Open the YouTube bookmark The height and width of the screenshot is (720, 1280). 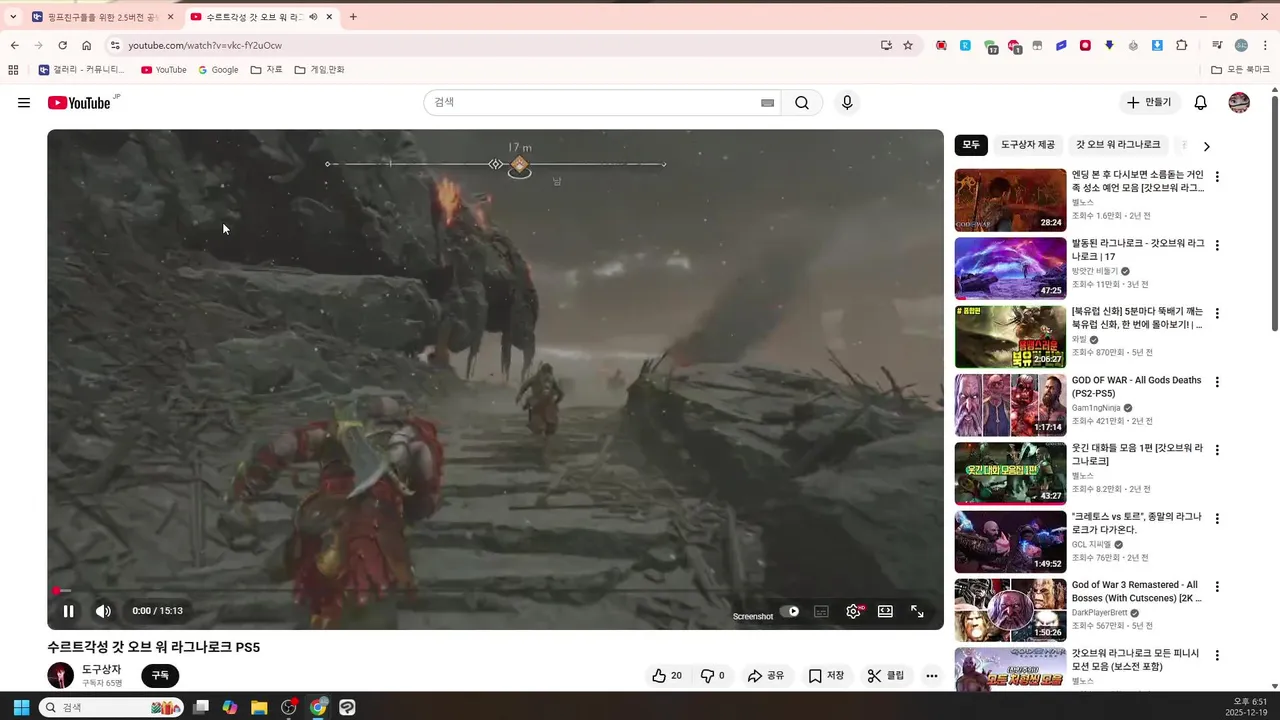tap(164, 70)
